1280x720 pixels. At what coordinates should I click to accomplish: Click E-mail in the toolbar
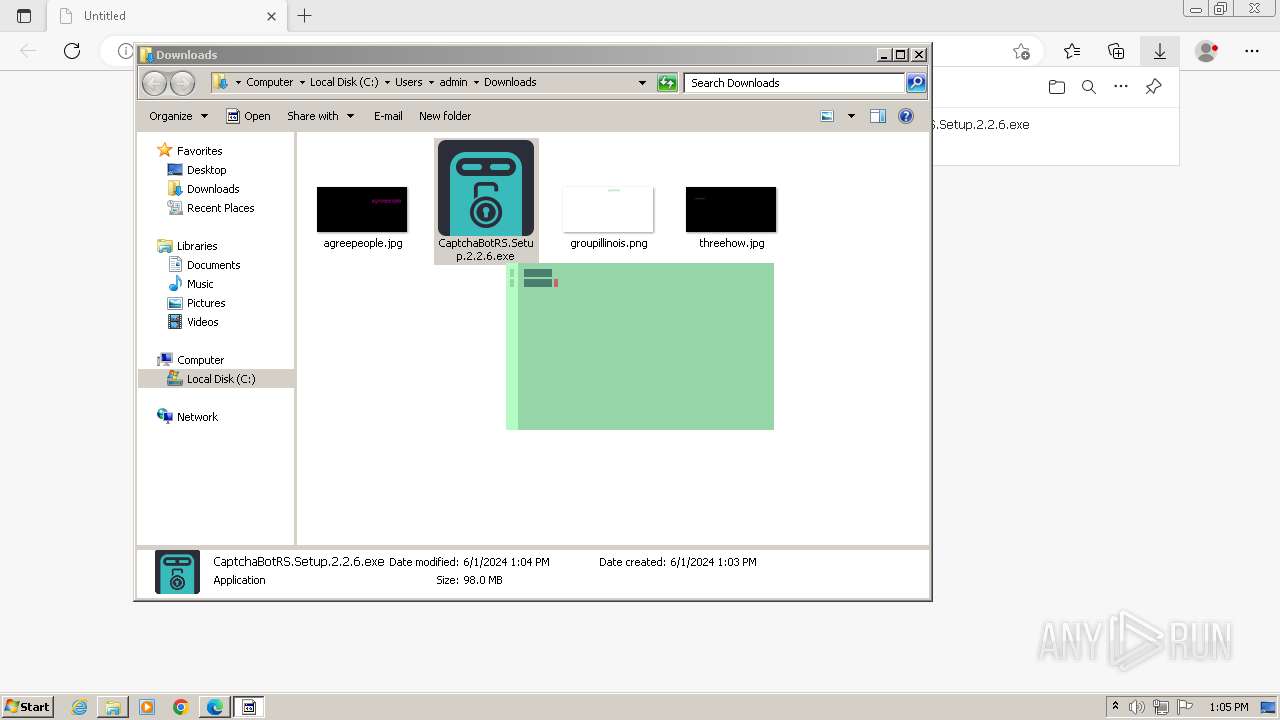(388, 116)
